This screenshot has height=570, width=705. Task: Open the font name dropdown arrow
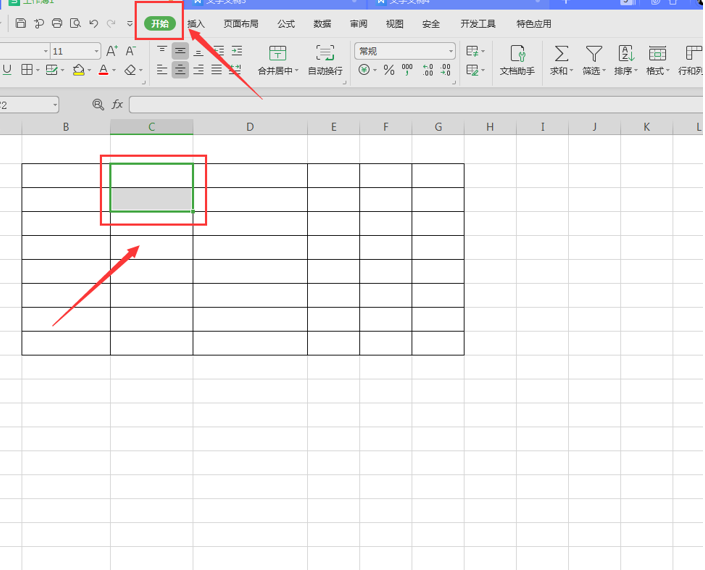pyautogui.click(x=45, y=51)
